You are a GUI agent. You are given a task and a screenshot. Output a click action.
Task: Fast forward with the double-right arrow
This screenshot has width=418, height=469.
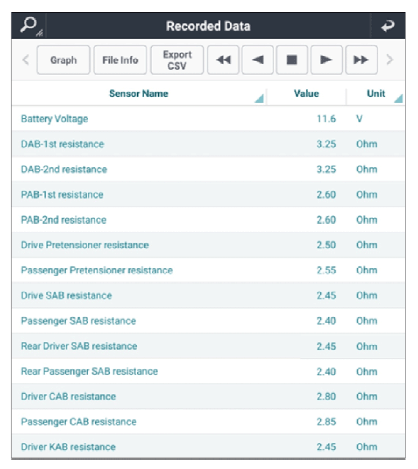coord(361,60)
